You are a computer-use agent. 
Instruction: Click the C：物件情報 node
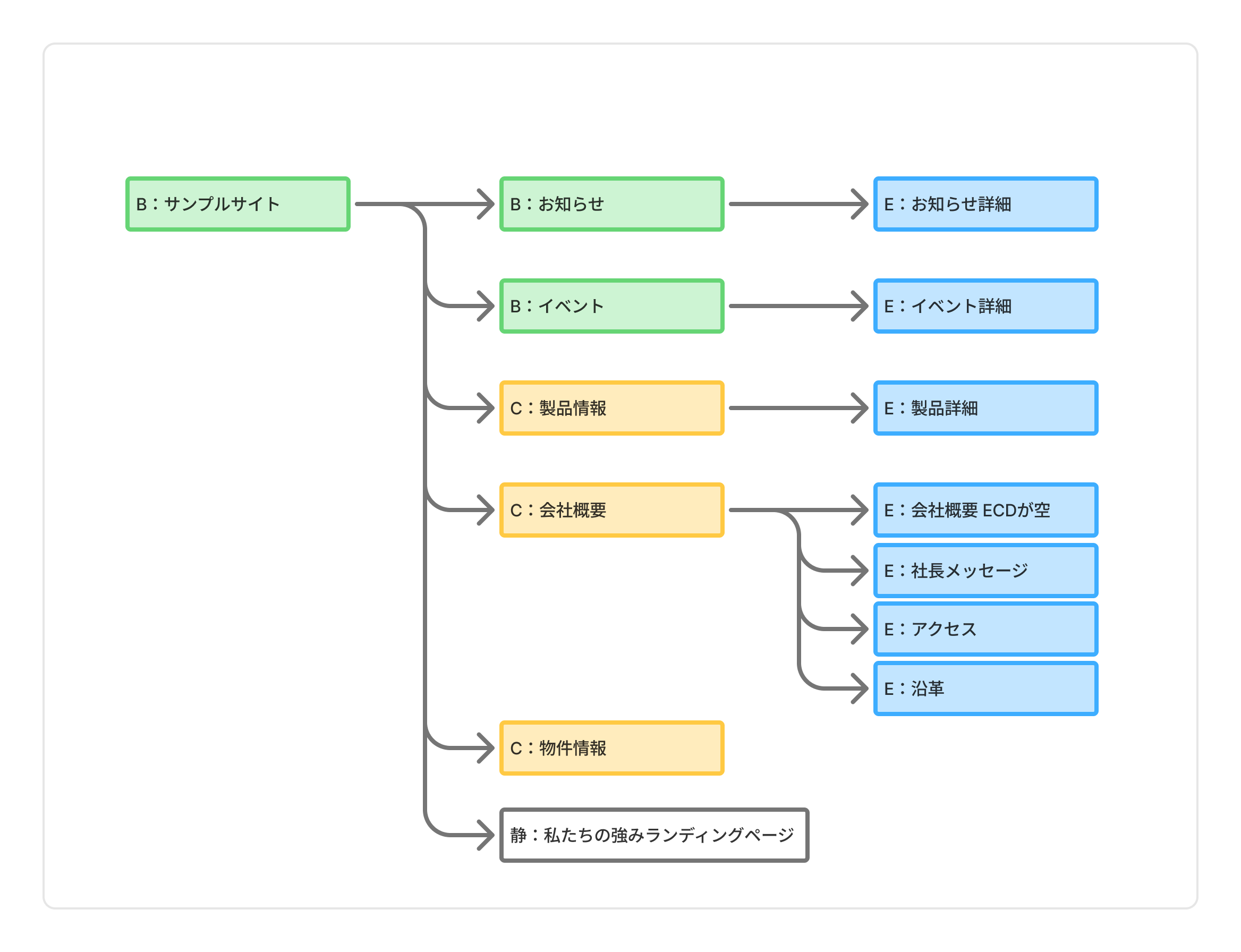[611, 748]
